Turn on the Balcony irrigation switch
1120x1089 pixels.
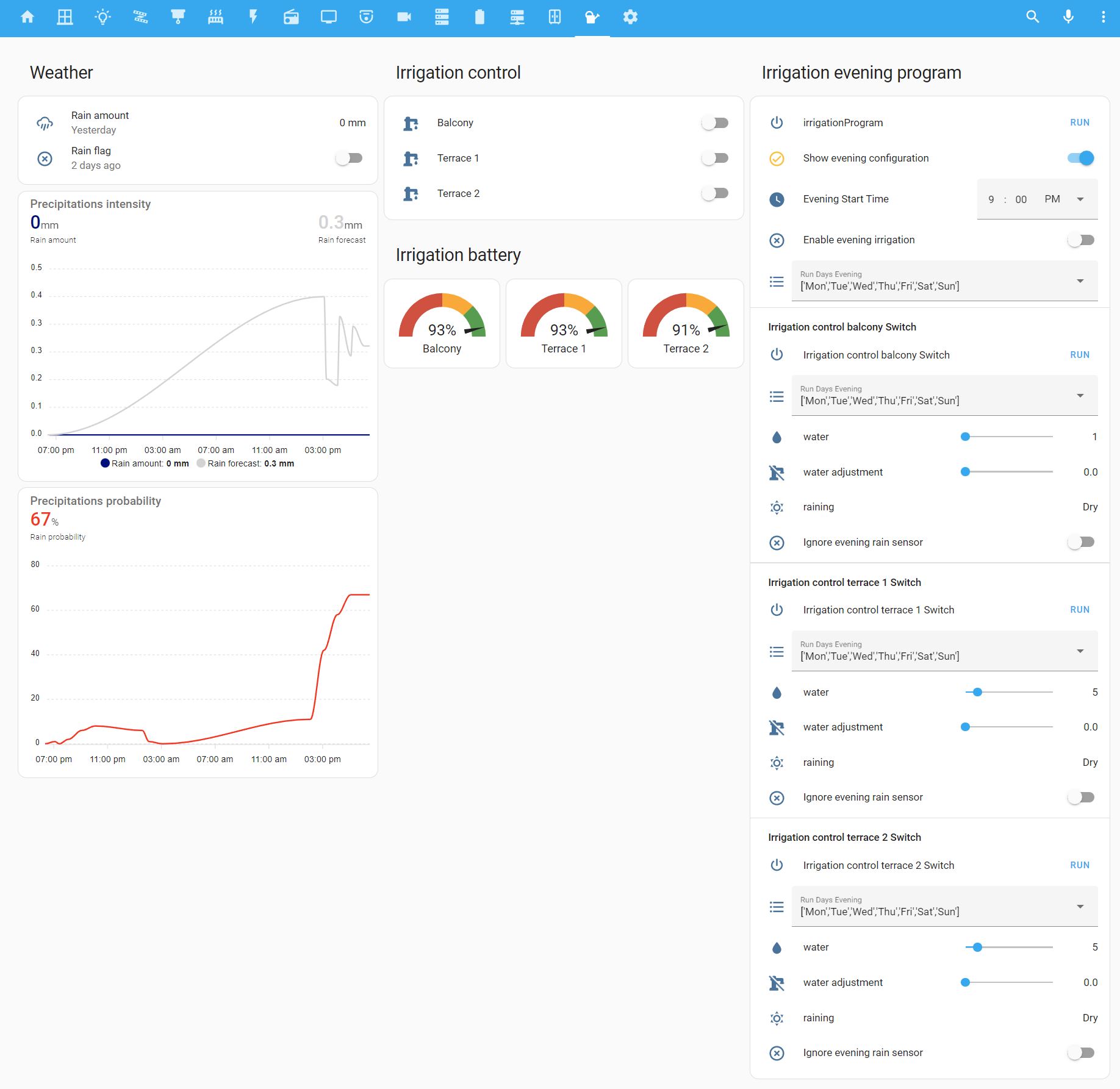715,123
